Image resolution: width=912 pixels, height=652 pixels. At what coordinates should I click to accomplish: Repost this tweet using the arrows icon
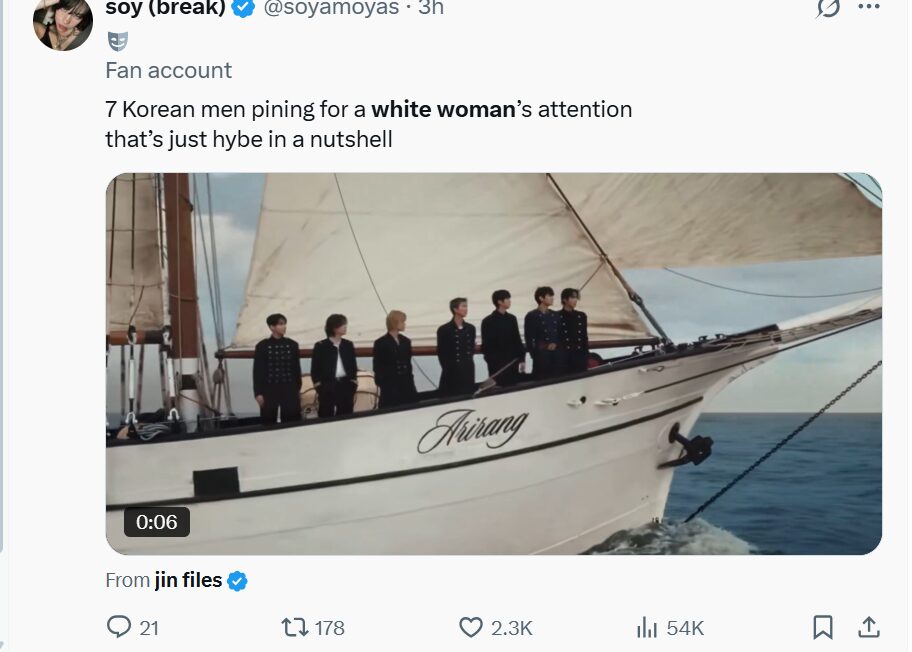pos(294,627)
